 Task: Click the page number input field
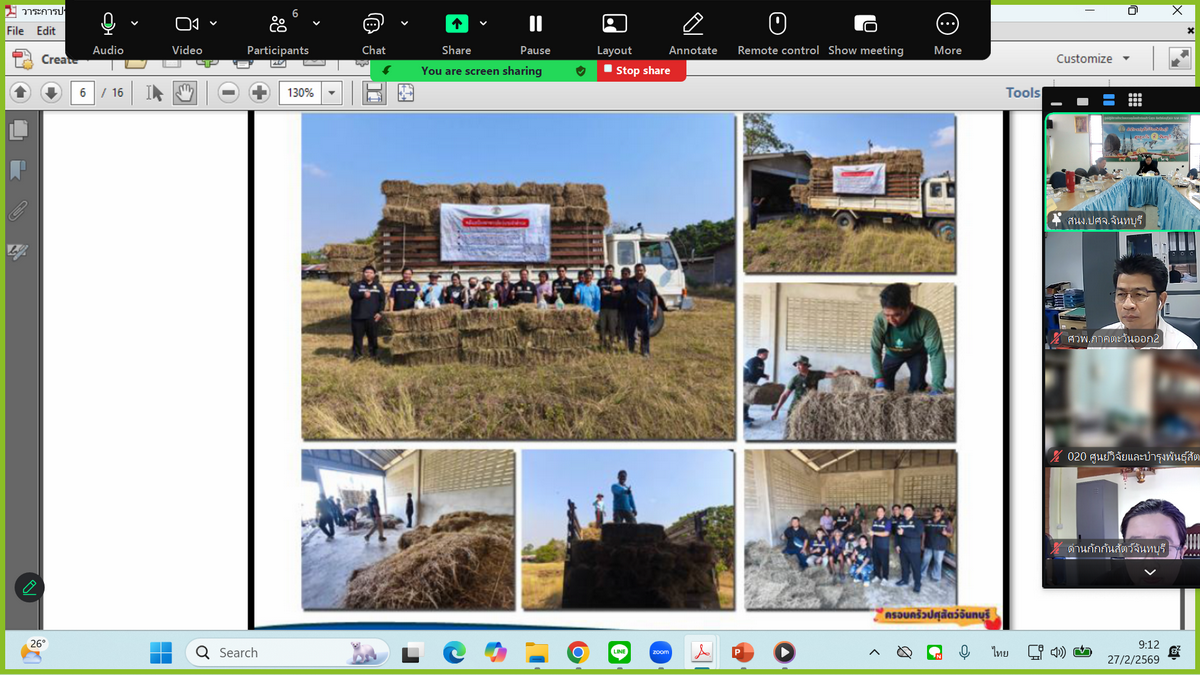tap(82, 93)
